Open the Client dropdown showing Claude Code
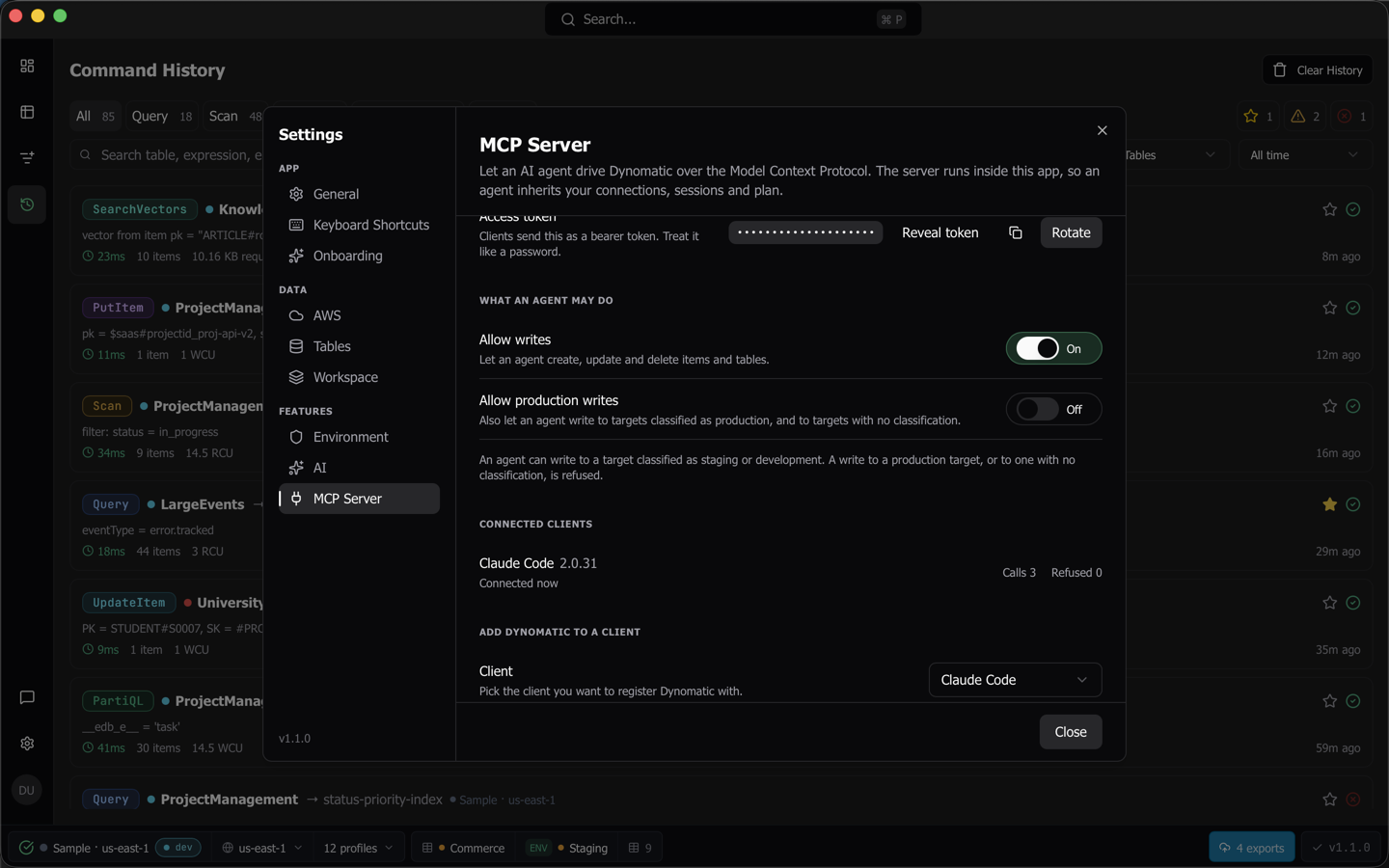This screenshot has height=868, width=1389. [x=1015, y=680]
